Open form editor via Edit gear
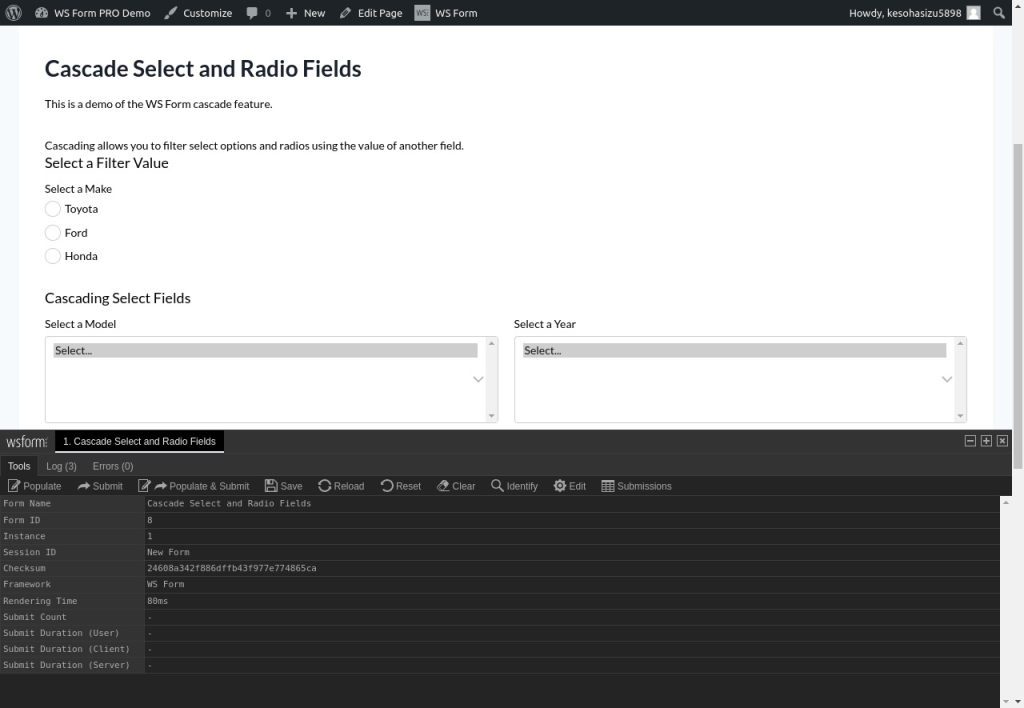This screenshot has width=1024, height=708. click(x=560, y=486)
